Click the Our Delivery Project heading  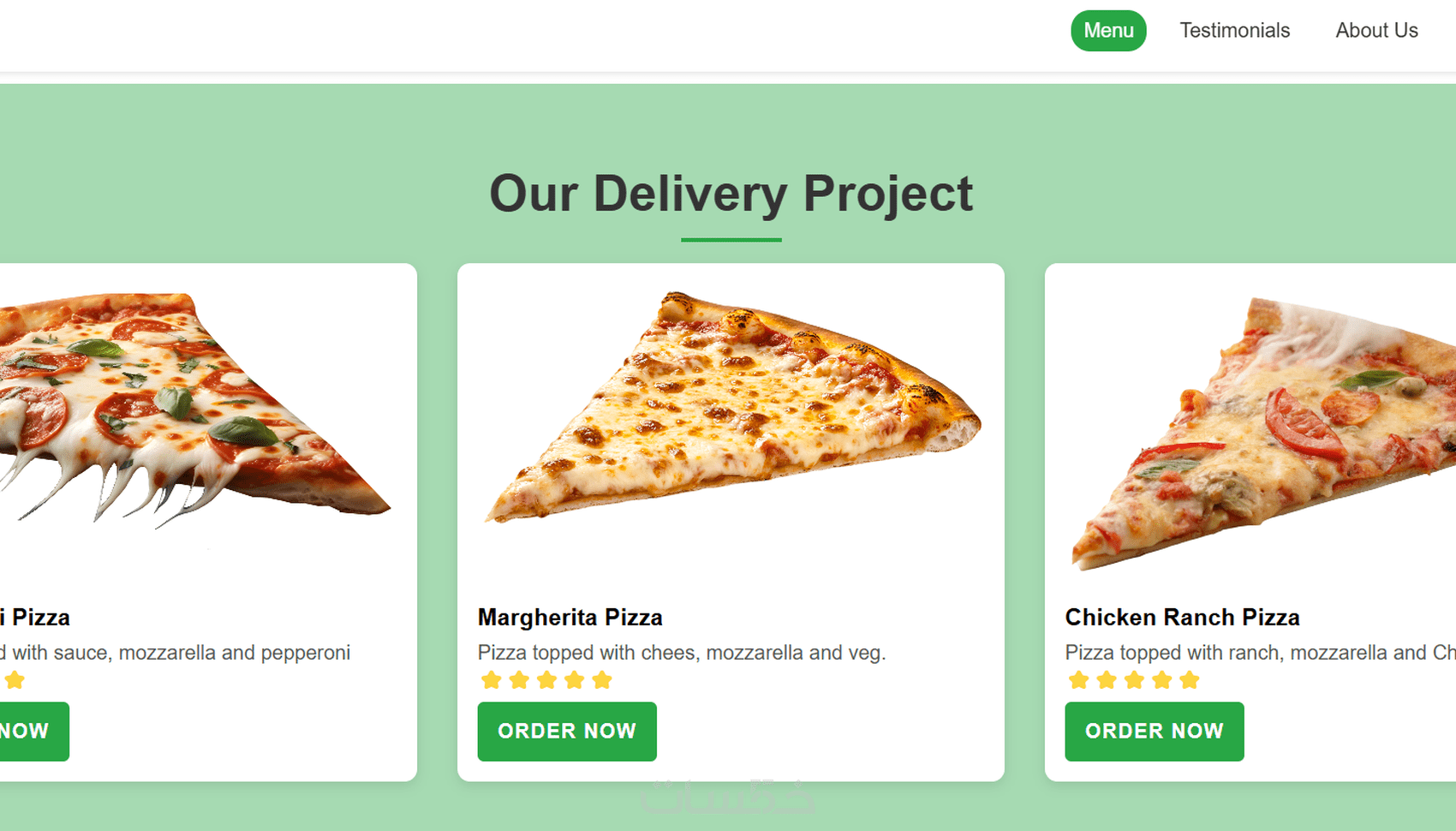(731, 194)
